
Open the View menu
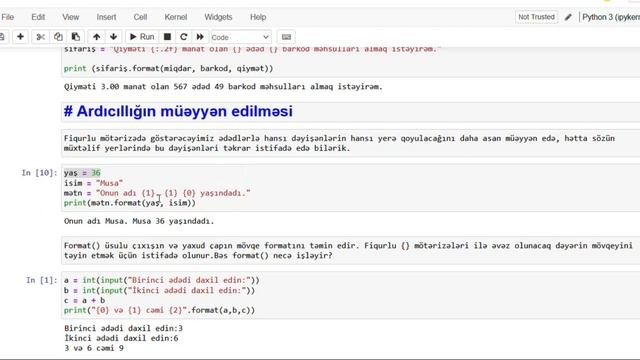[x=71, y=17]
